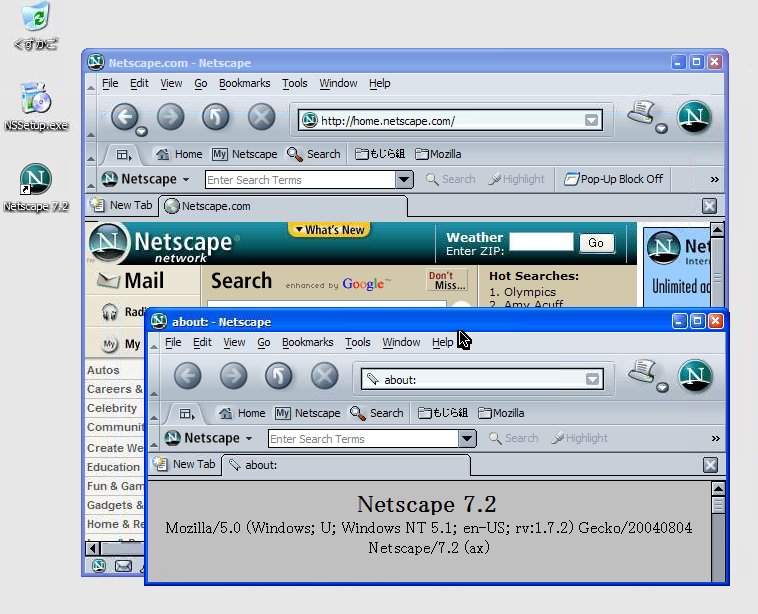
Task: Click Weather ZIP code input field
Action: pos(541,242)
